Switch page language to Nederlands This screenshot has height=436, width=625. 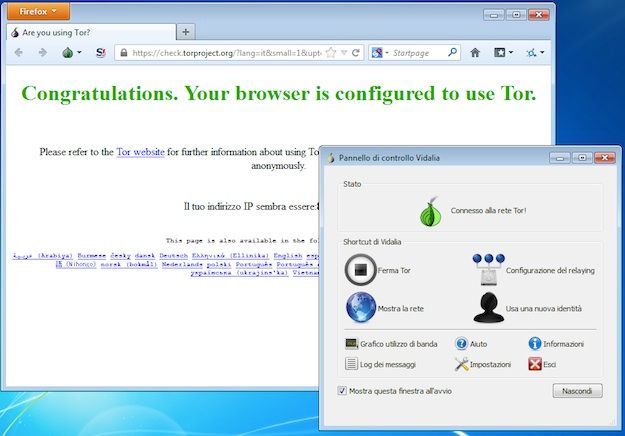(182, 264)
